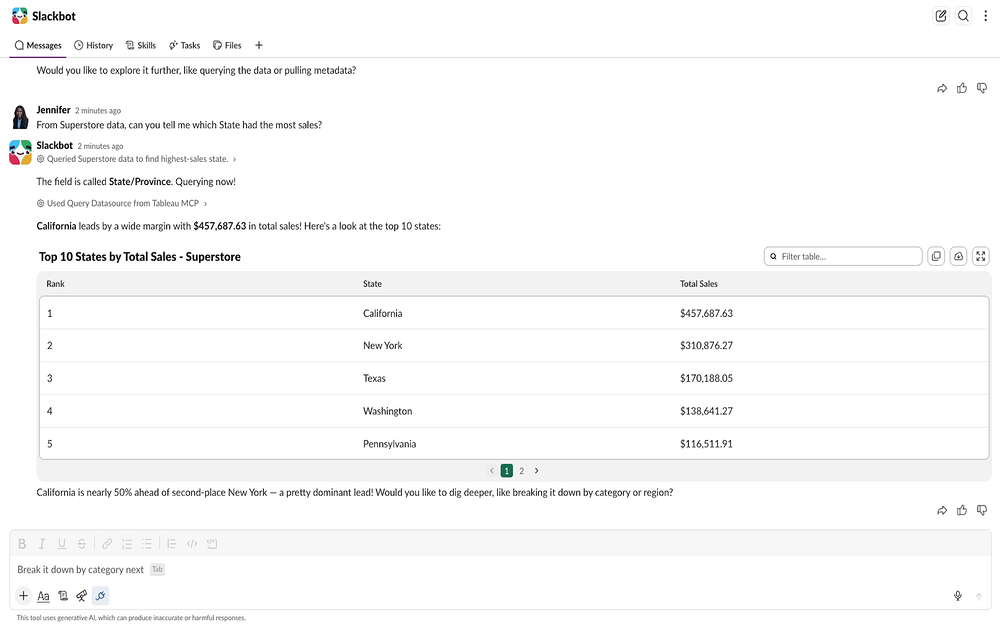Viewport: 1000px width, 625px height.
Task: Click Jennifer's profile avatar
Action: tap(20, 117)
